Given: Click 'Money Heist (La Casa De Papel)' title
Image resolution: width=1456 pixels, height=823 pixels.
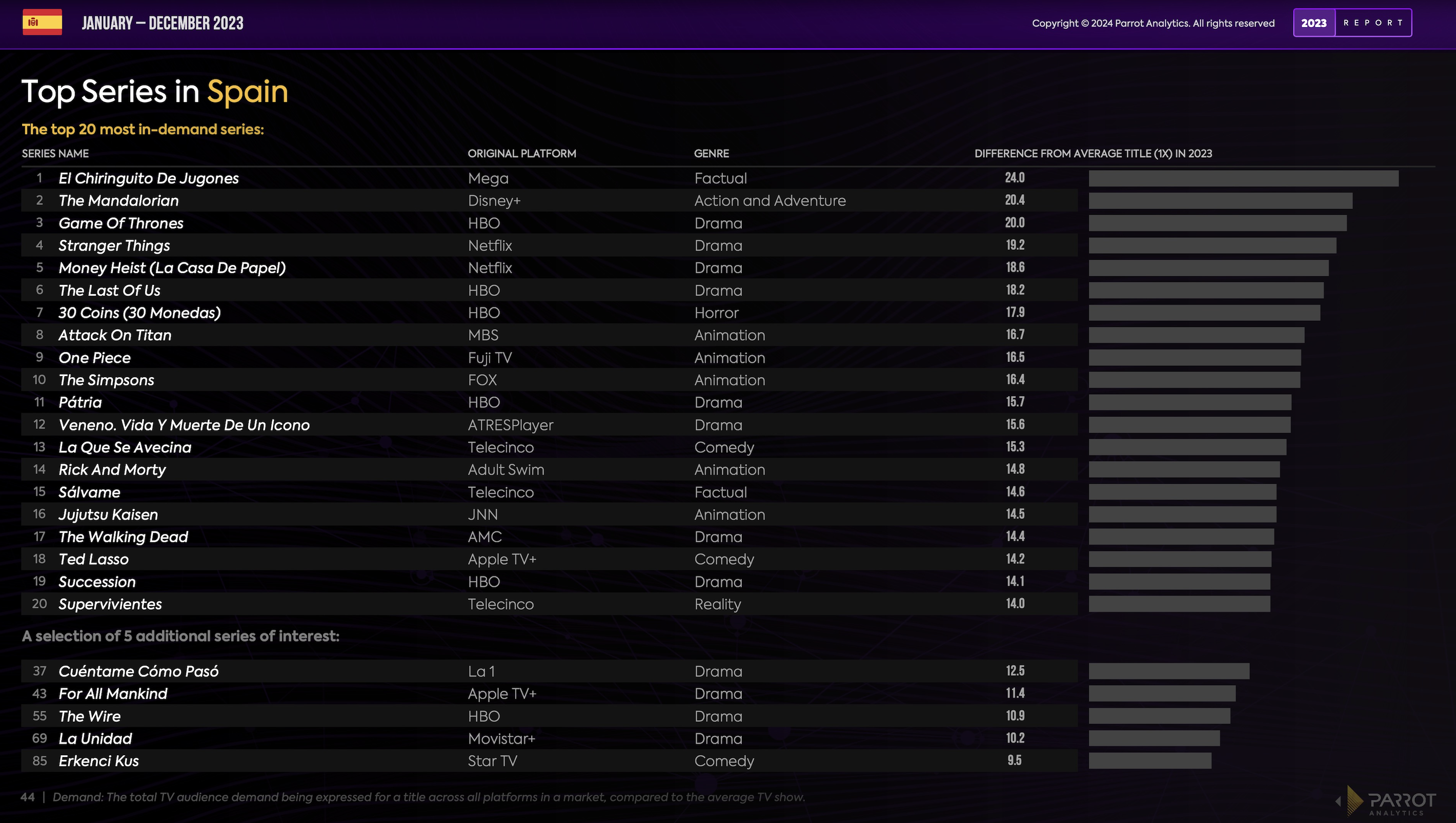Looking at the screenshot, I should coord(172,268).
